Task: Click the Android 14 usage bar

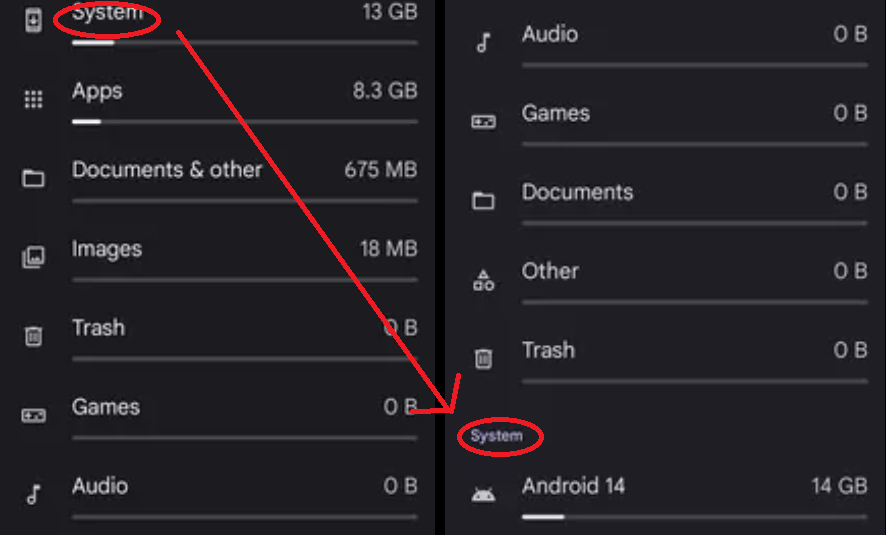Action: 695,517
